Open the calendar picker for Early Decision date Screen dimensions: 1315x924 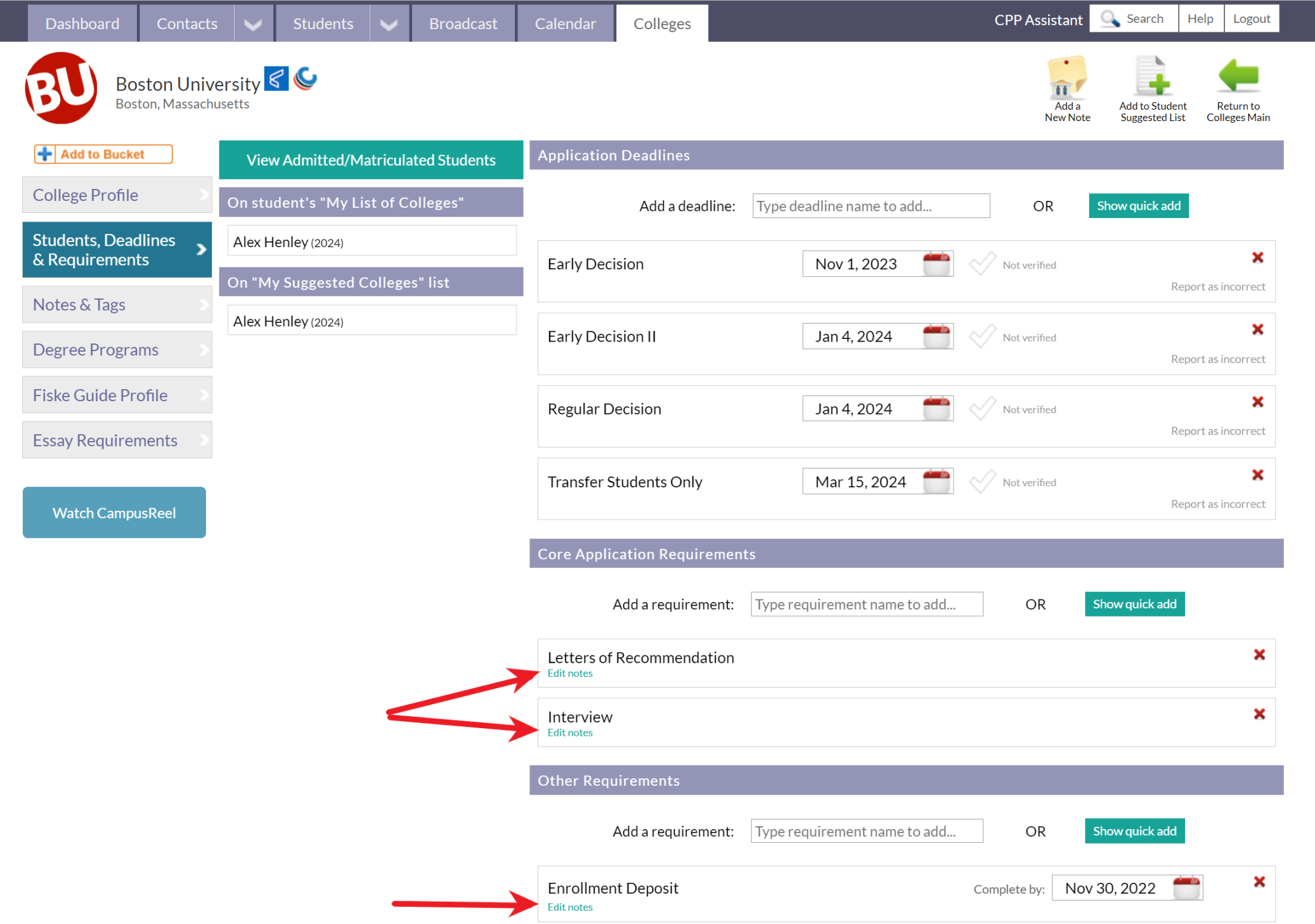[x=936, y=264]
